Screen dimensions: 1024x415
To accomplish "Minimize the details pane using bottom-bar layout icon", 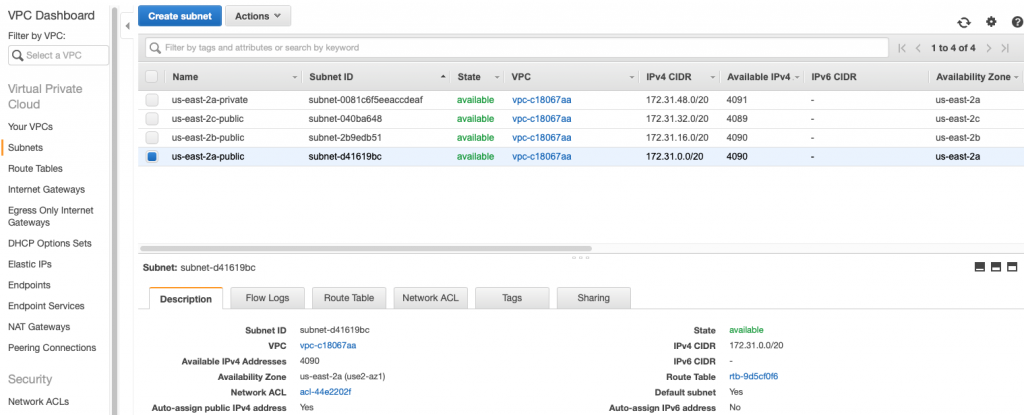I will [x=980, y=267].
